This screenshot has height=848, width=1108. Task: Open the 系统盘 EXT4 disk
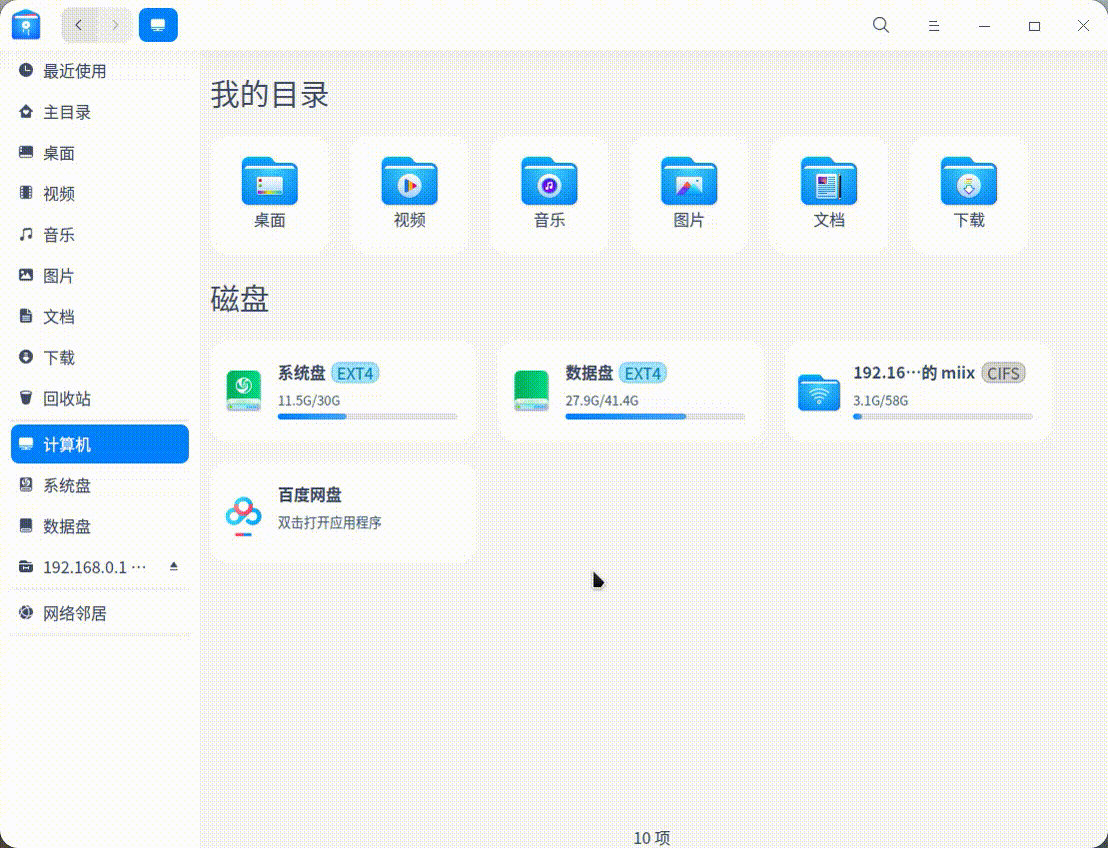tap(342, 390)
